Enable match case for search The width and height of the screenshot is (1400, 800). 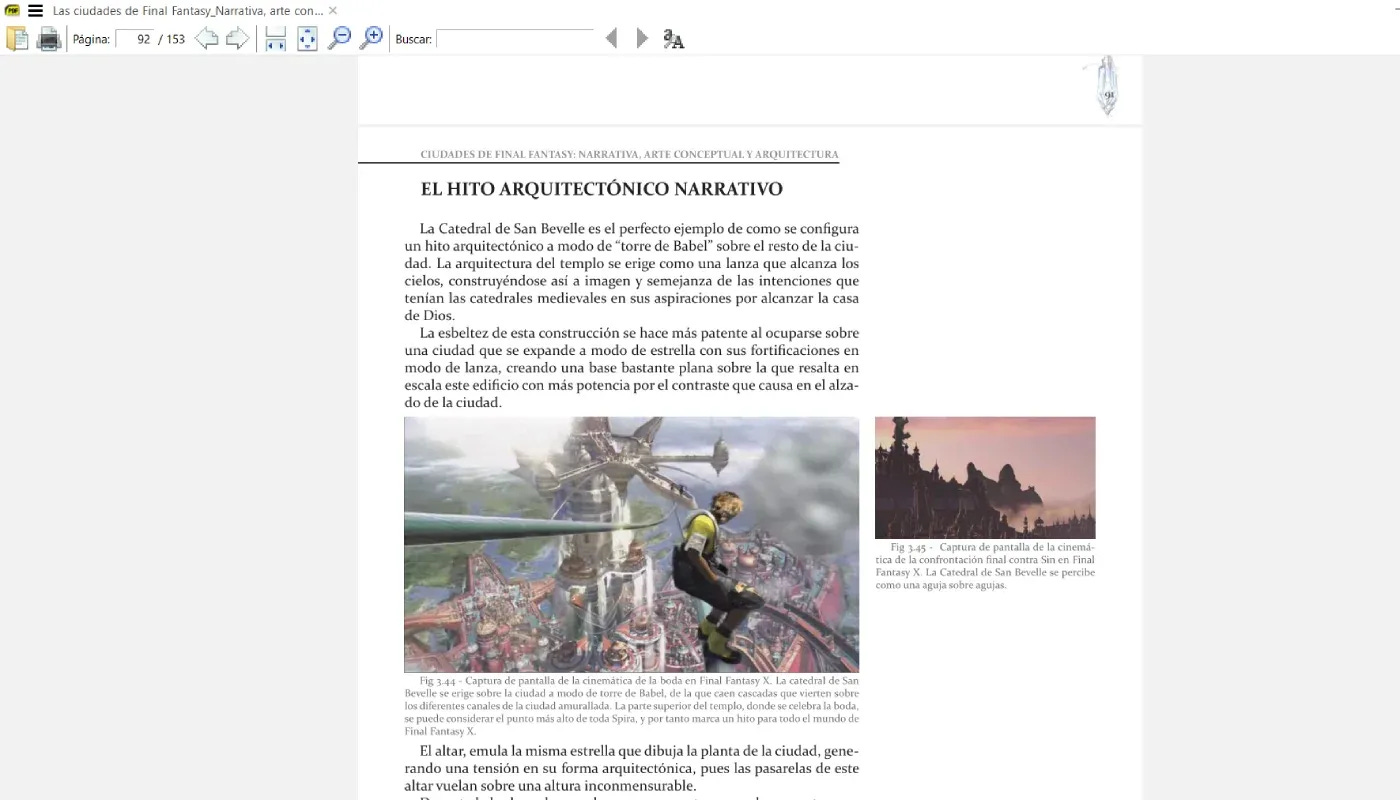[x=671, y=38]
